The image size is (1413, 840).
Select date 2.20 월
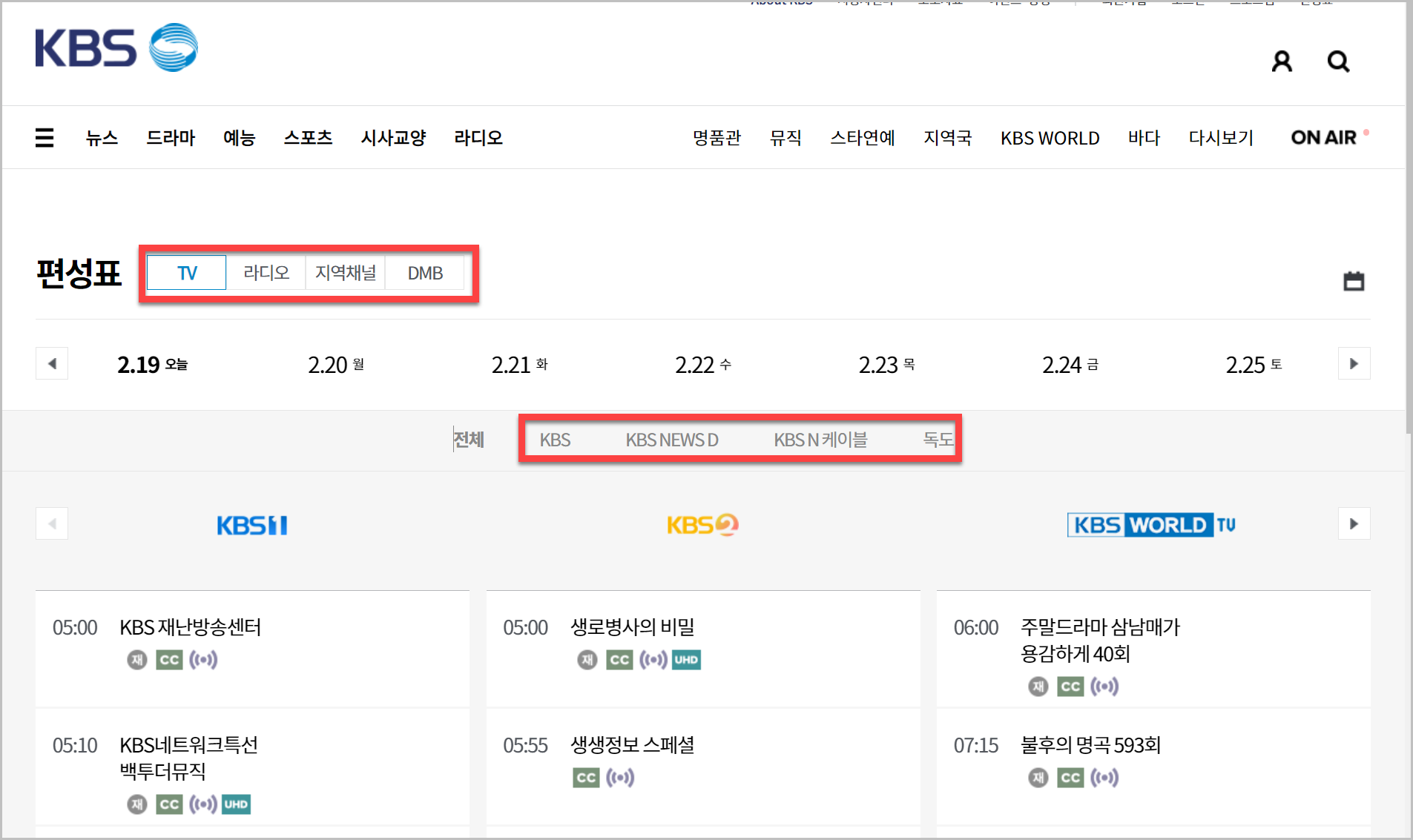[336, 364]
